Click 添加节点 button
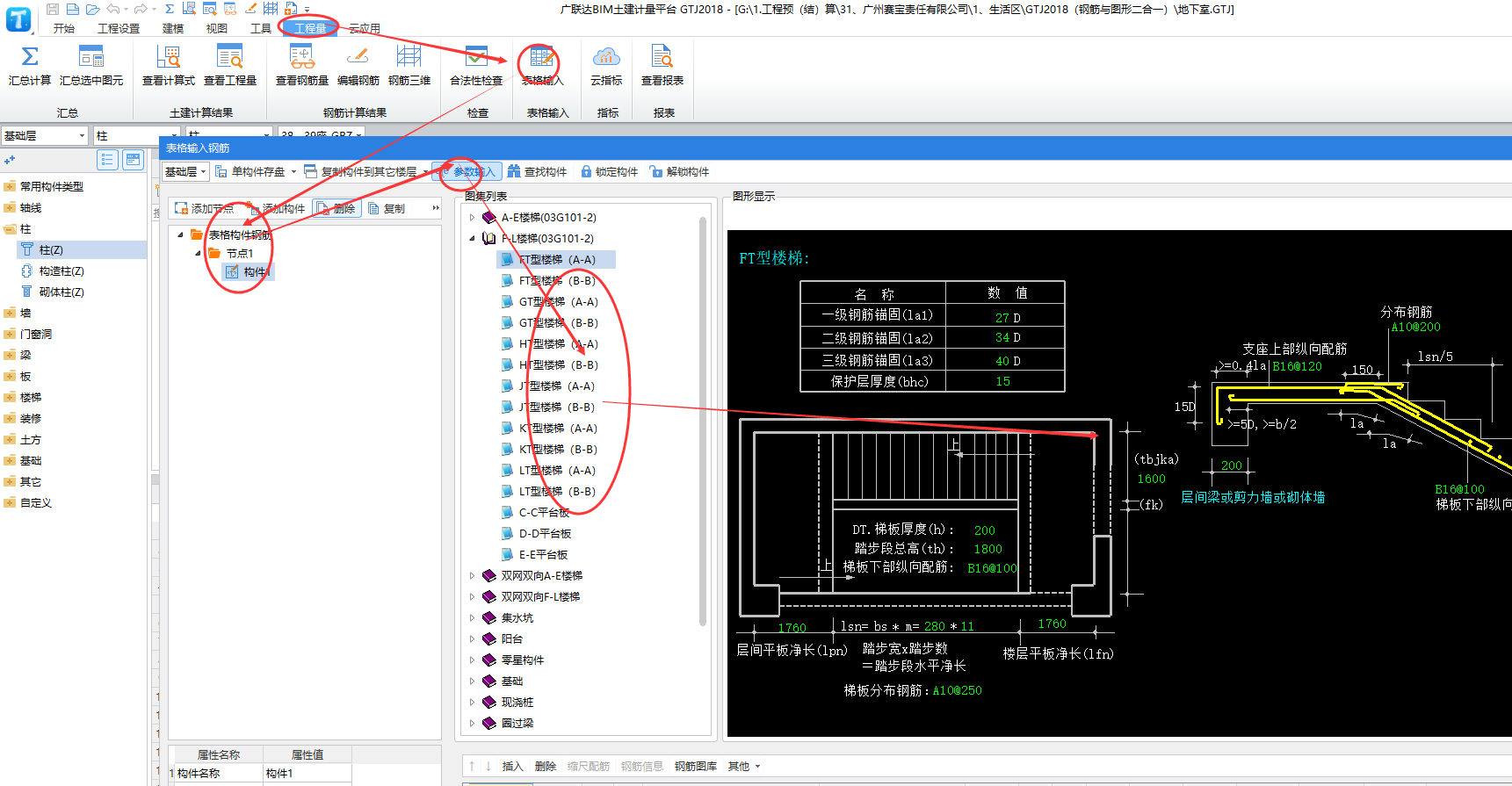Screen dimensions: 1512x786 pyautogui.click(x=204, y=208)
